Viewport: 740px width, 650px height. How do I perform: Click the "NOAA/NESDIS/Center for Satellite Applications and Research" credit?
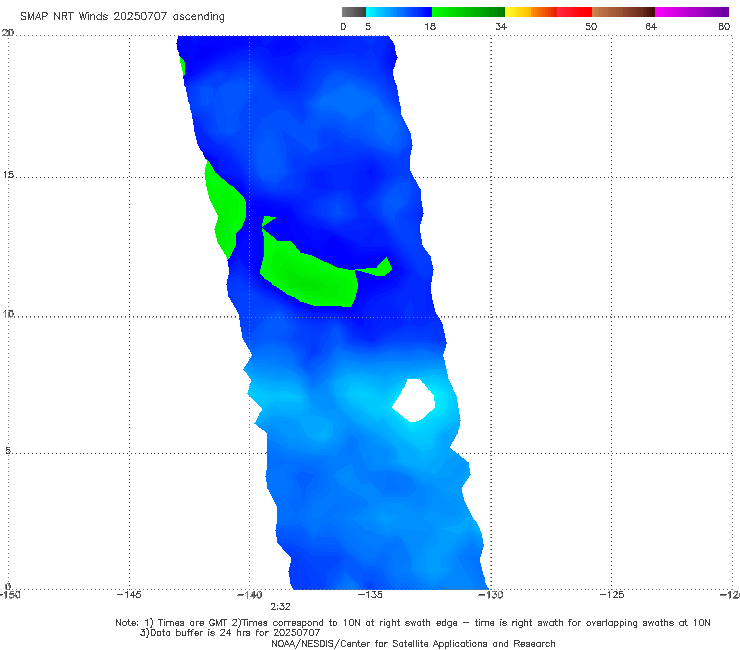click(413, 644)
